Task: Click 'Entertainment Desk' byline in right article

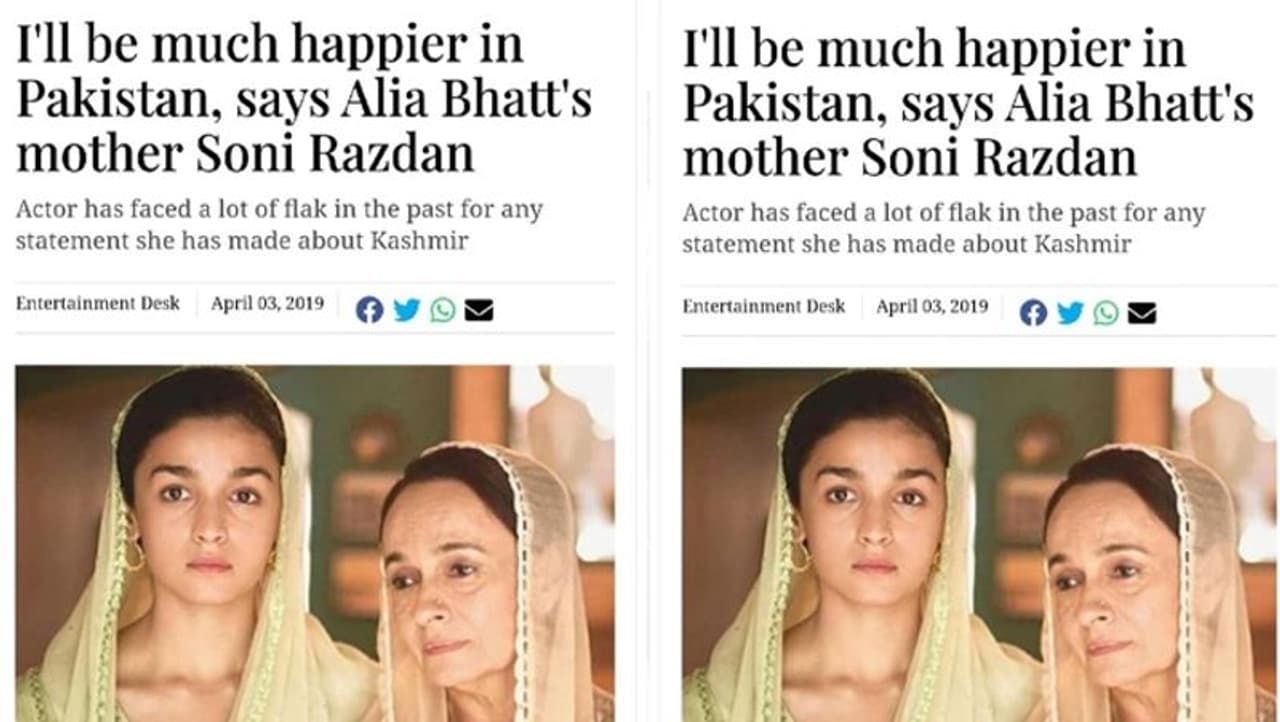Action: point(764,306)
